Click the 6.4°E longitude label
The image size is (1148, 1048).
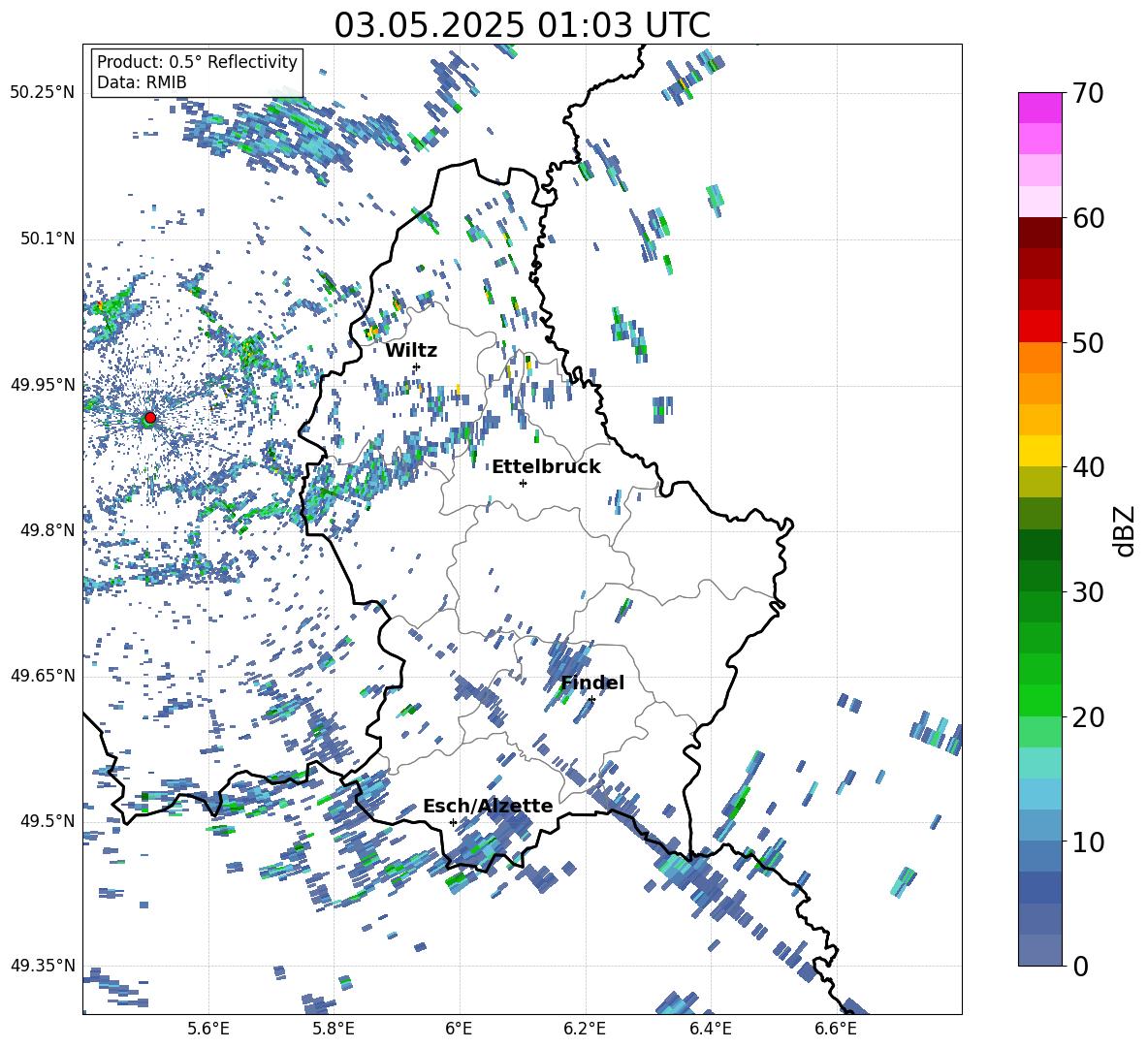(710, 1029)
